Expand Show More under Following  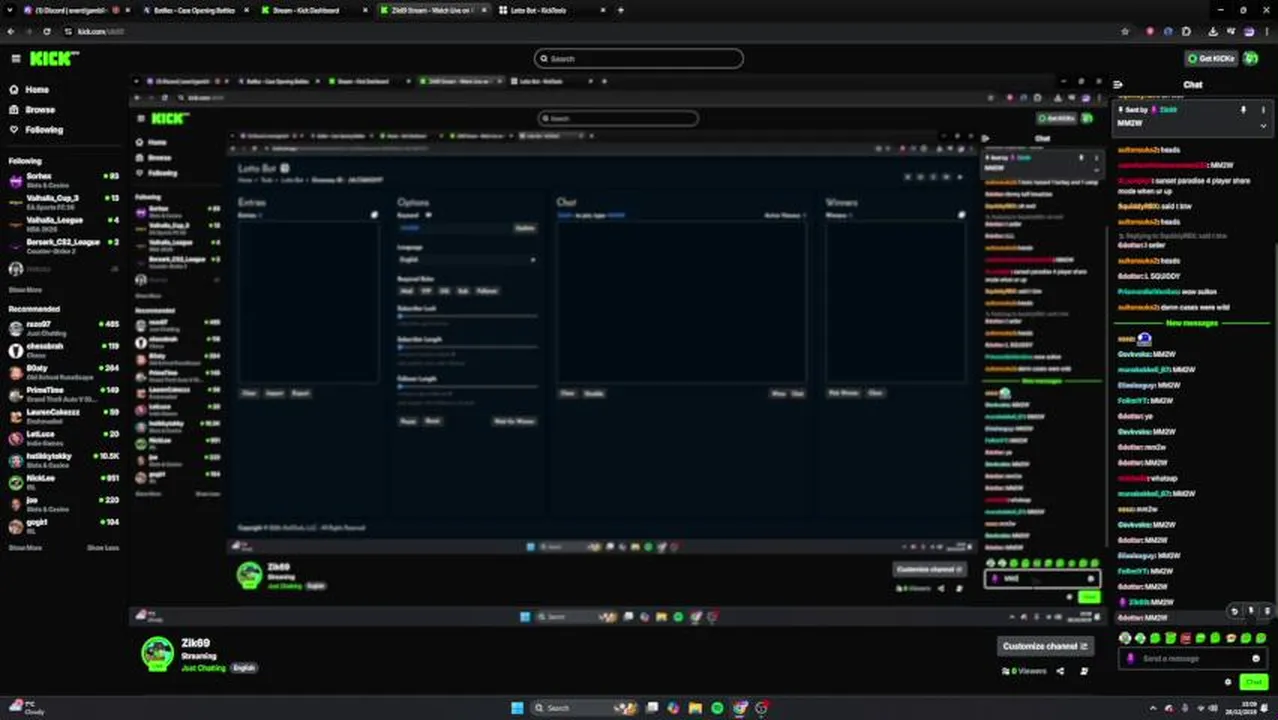(x=25, y=290)
